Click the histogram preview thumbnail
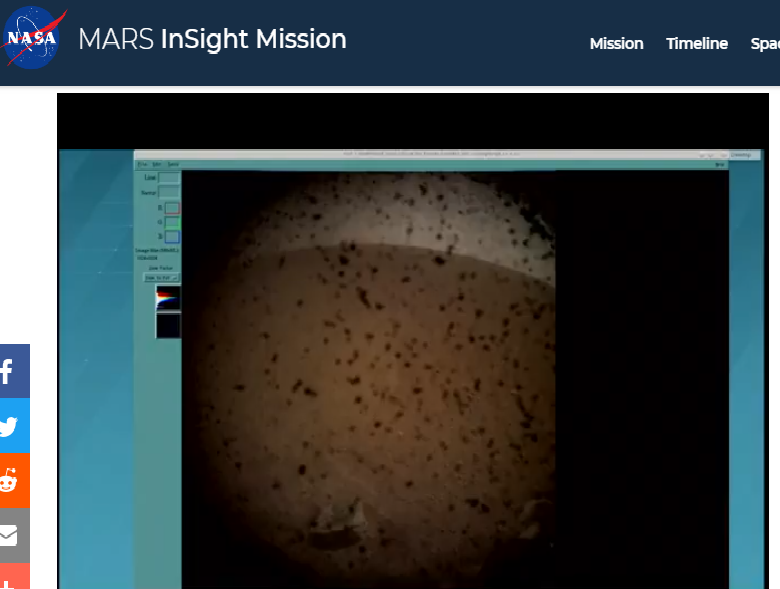Image resolution: width=780 pixels, height=589 pixels. 167,298
